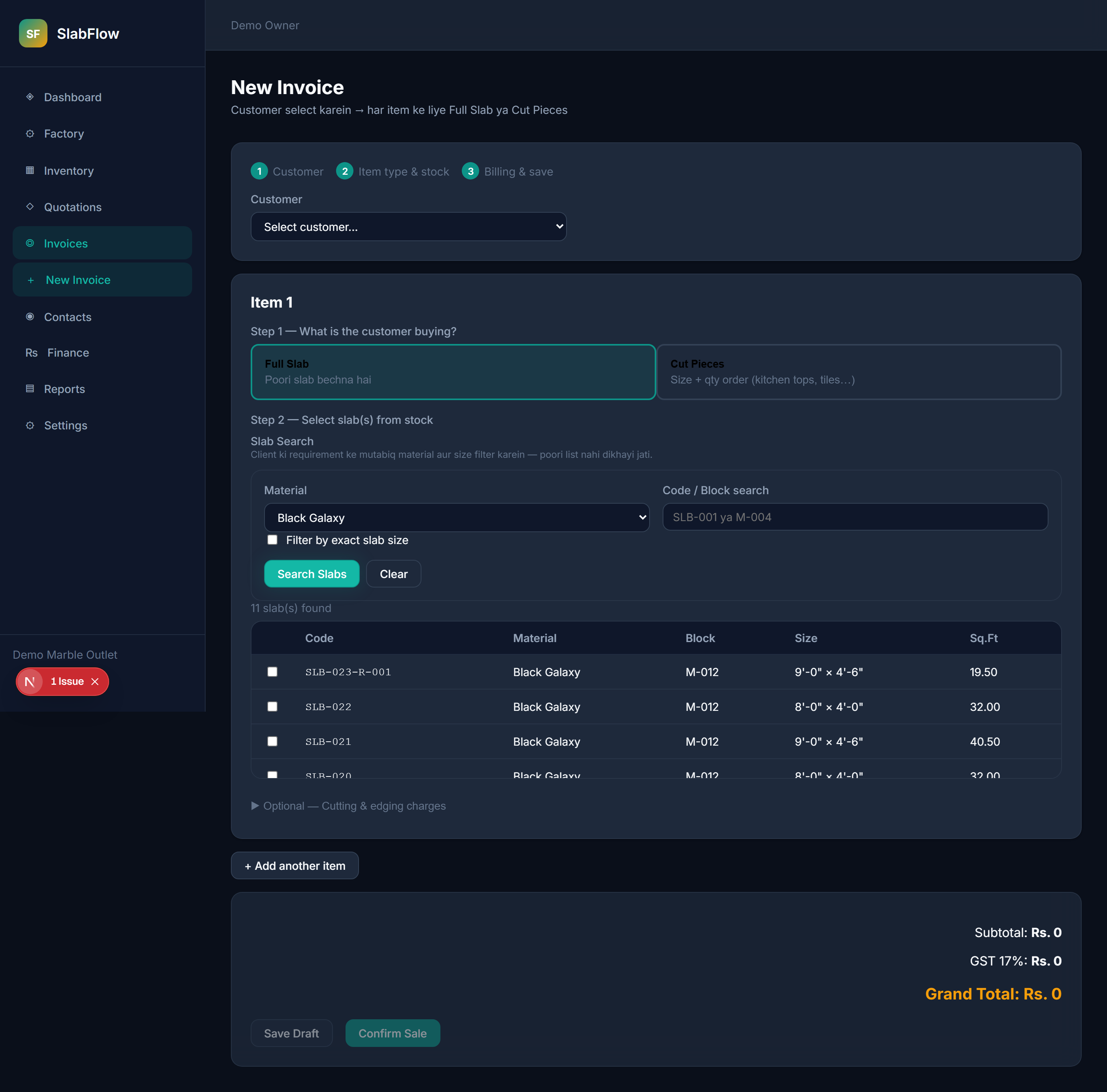Open the Dashboard menu item
Image resolution: width=1107 pixels, height=1092 pixels.
click(x=102, y=97)
